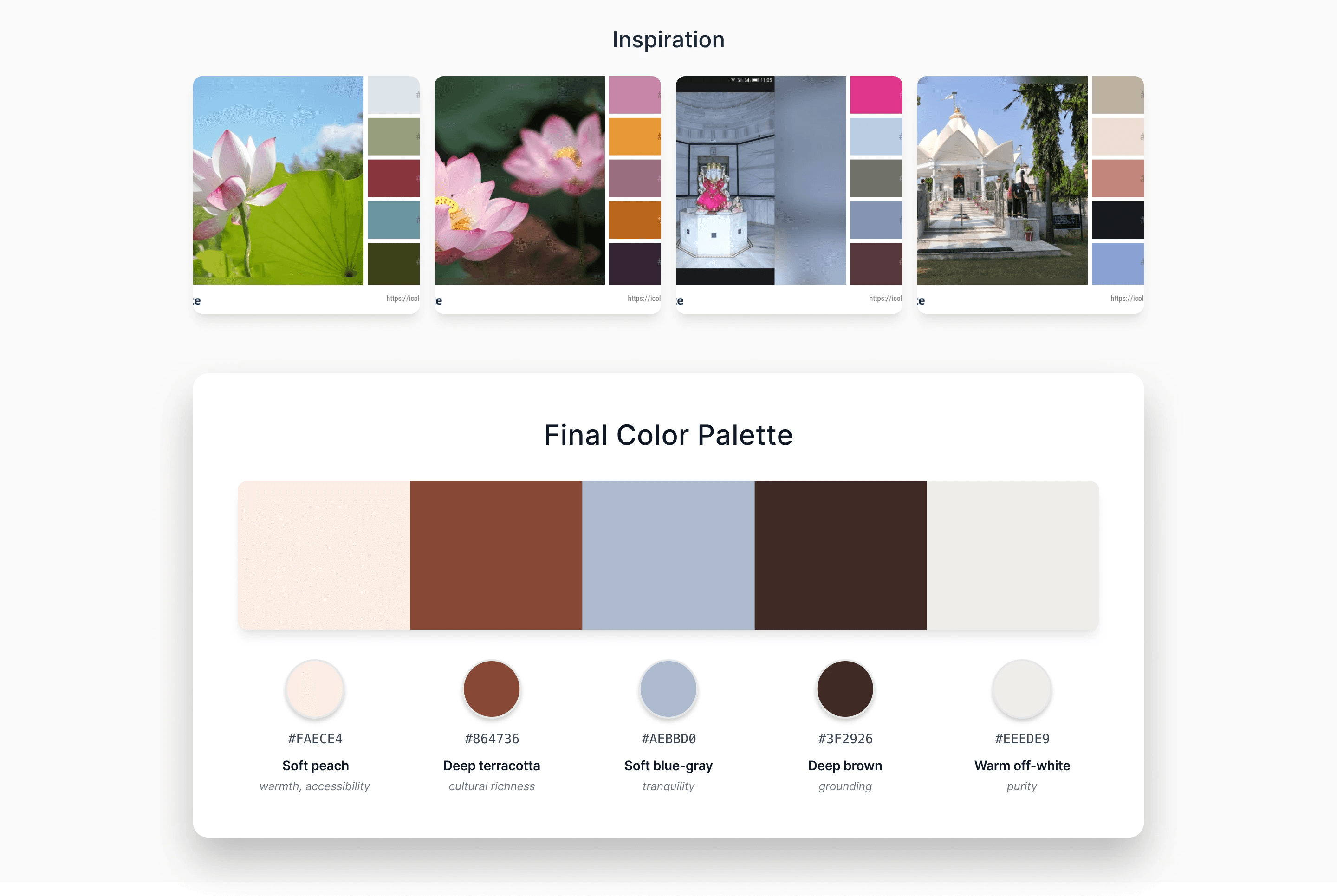1337x896 pixels.
Task: Open the lotus-shaped temple photo
Action: [1002, 180]
